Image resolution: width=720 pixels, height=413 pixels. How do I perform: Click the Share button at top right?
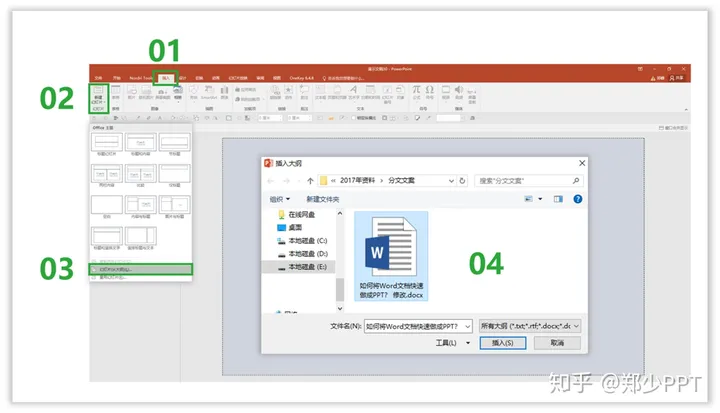click(676, 78)
